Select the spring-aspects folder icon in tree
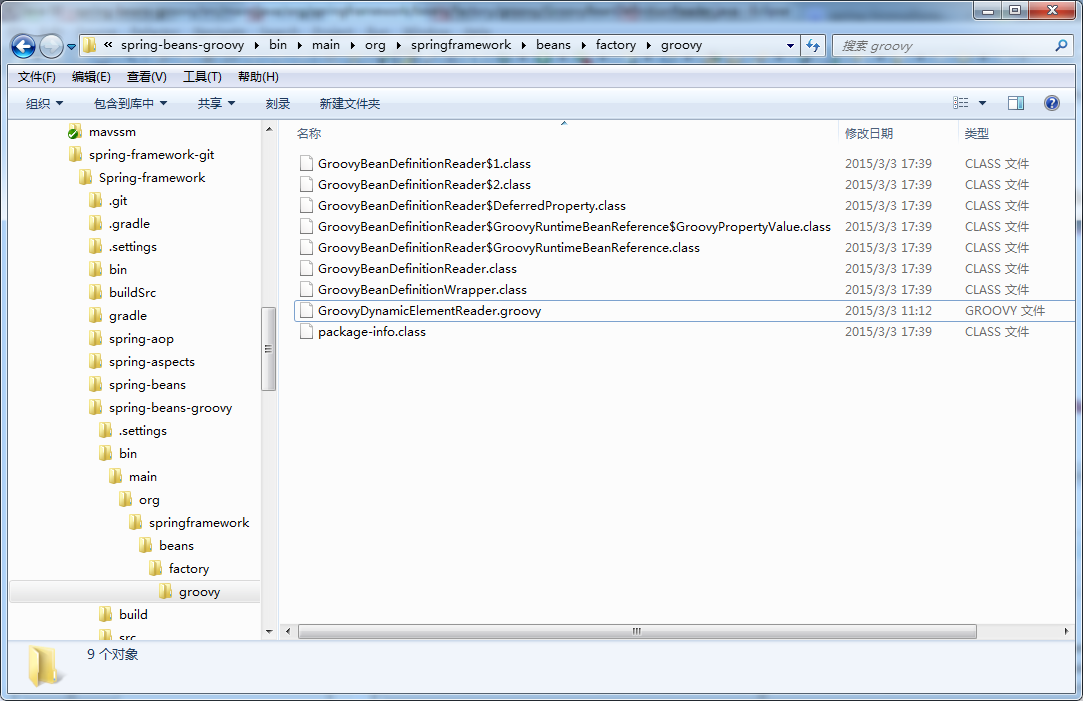Image resolution: width=1083 pixels, height=701 pixels. click(x=96, y=362)
